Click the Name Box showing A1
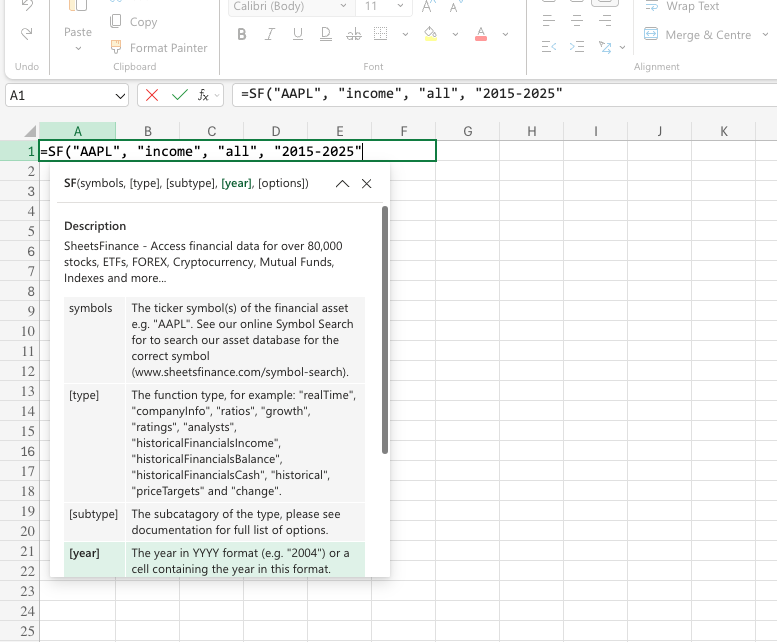The image size is (777, 642). pyautogui.click(x=59, y=95)
